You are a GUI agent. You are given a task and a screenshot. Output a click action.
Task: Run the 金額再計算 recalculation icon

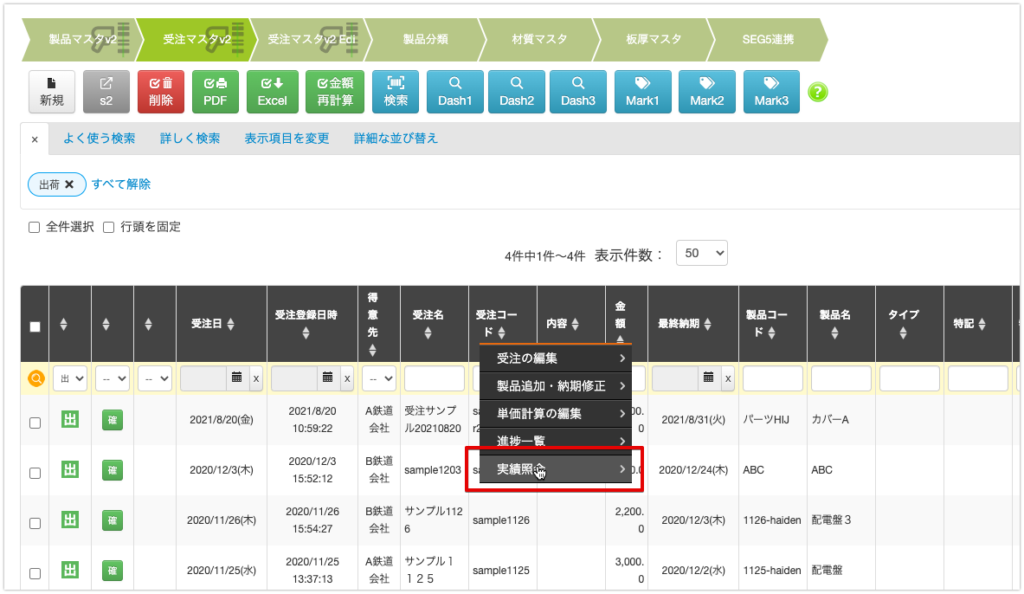coord(334,91)
